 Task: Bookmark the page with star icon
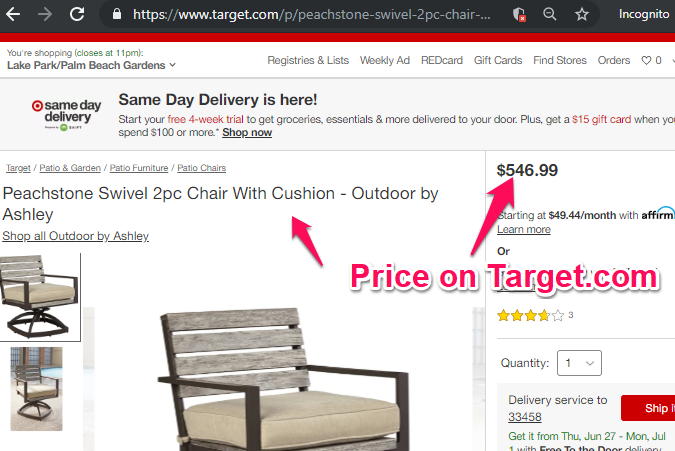(582, 14)
